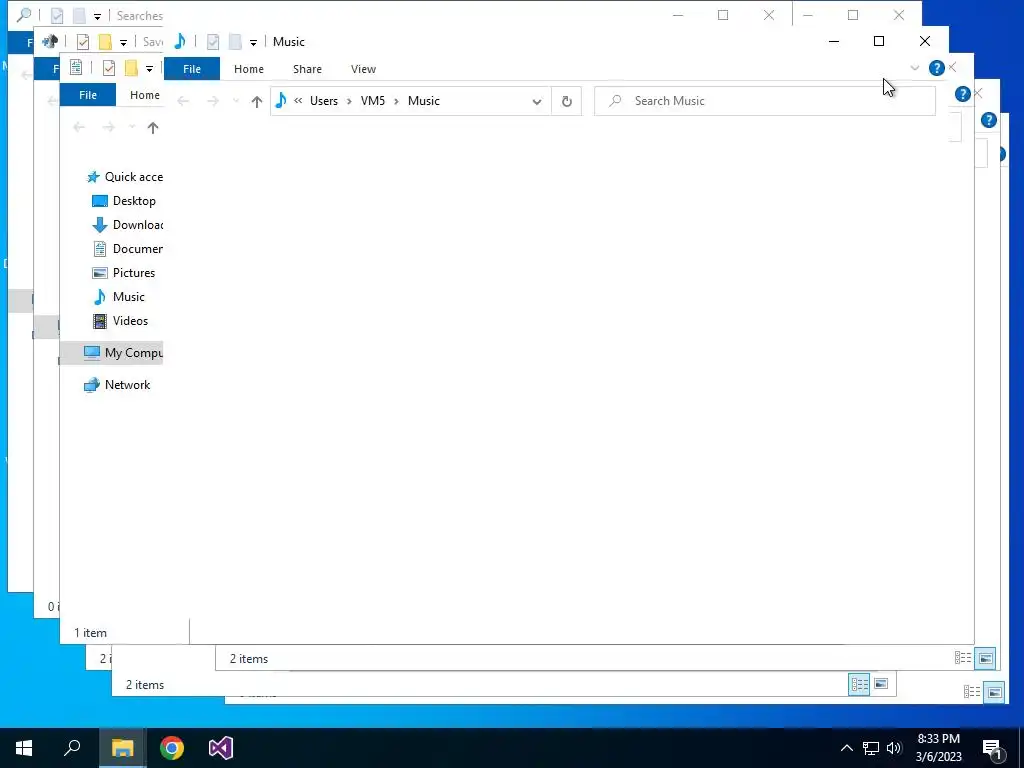
Task: Open Downloads from navigation pane
Action: 127,225
